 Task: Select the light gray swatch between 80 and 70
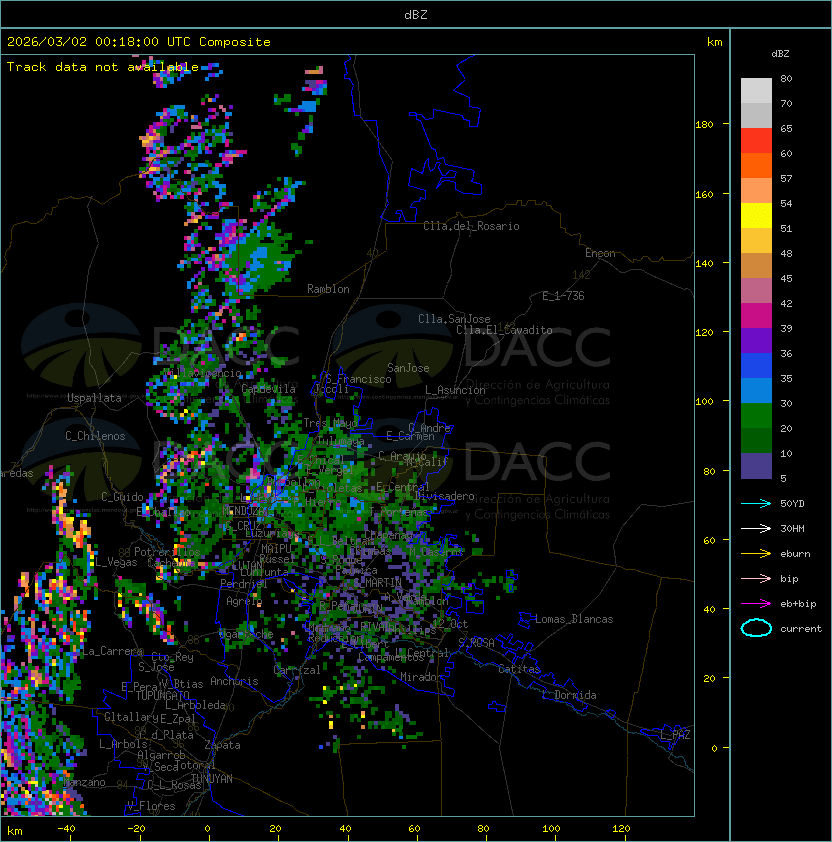[x=756, y=91]
